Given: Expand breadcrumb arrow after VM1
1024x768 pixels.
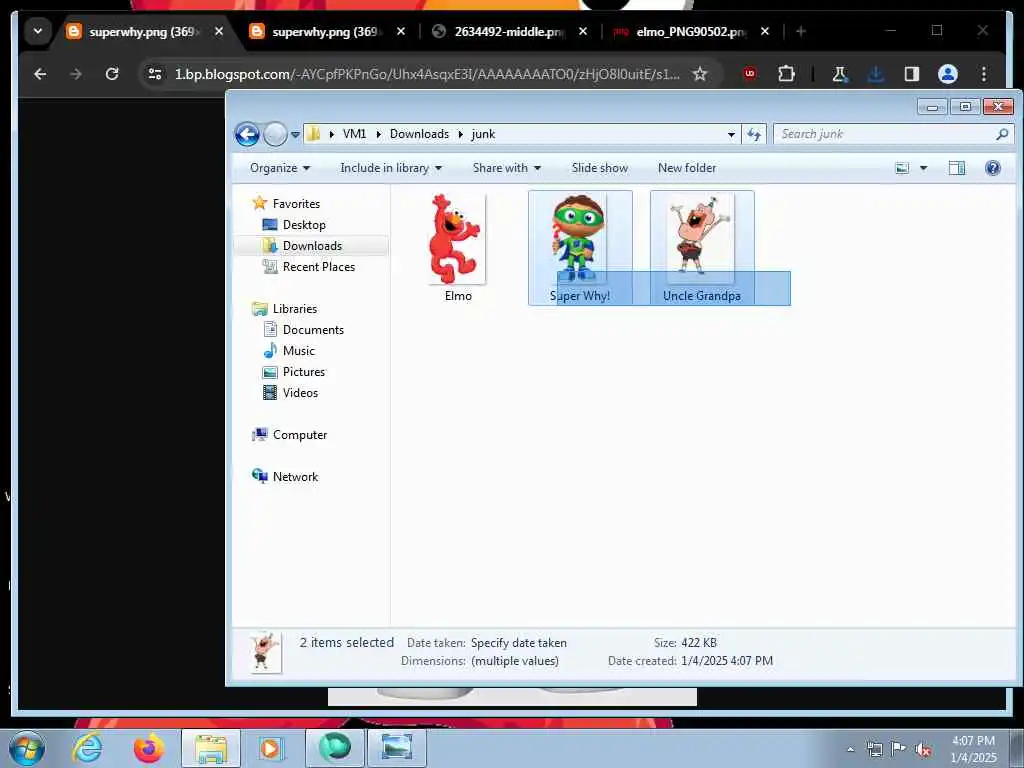Looking at the screenshot, I should point(378,135).
